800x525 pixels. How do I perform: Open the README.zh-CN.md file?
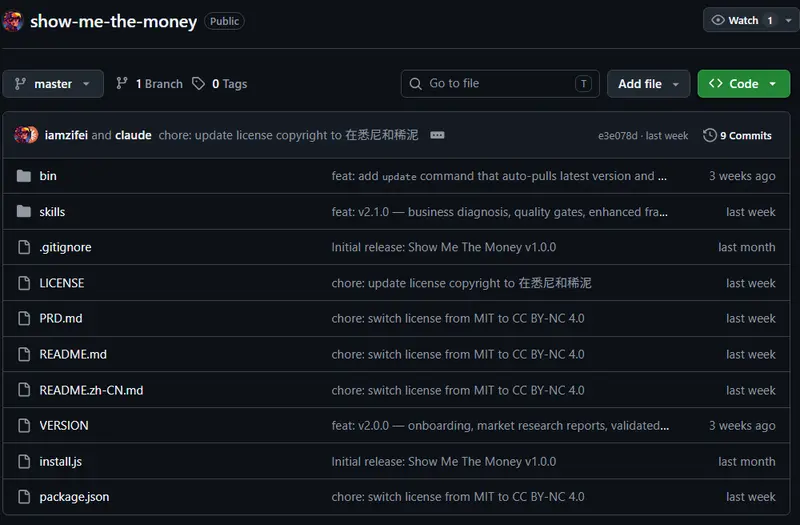pyautogui.click(x=91, y=390)
